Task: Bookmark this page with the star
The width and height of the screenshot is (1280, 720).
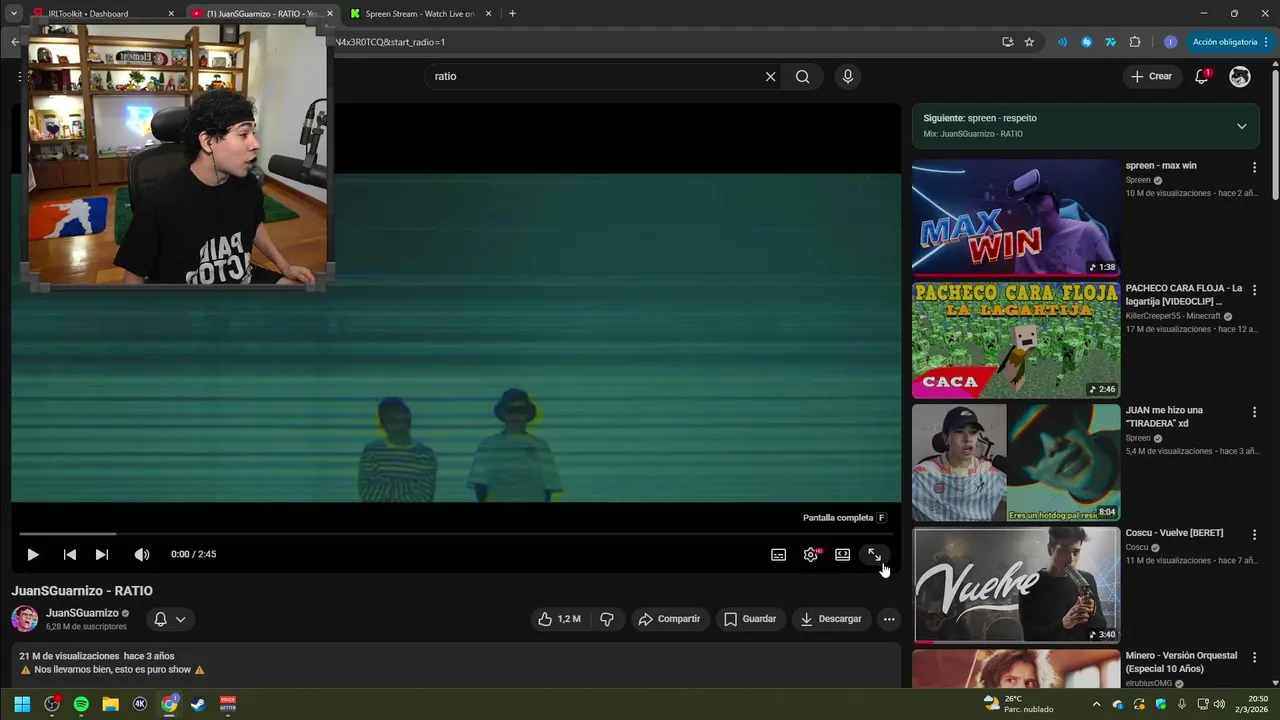Action: [1029, 42]
